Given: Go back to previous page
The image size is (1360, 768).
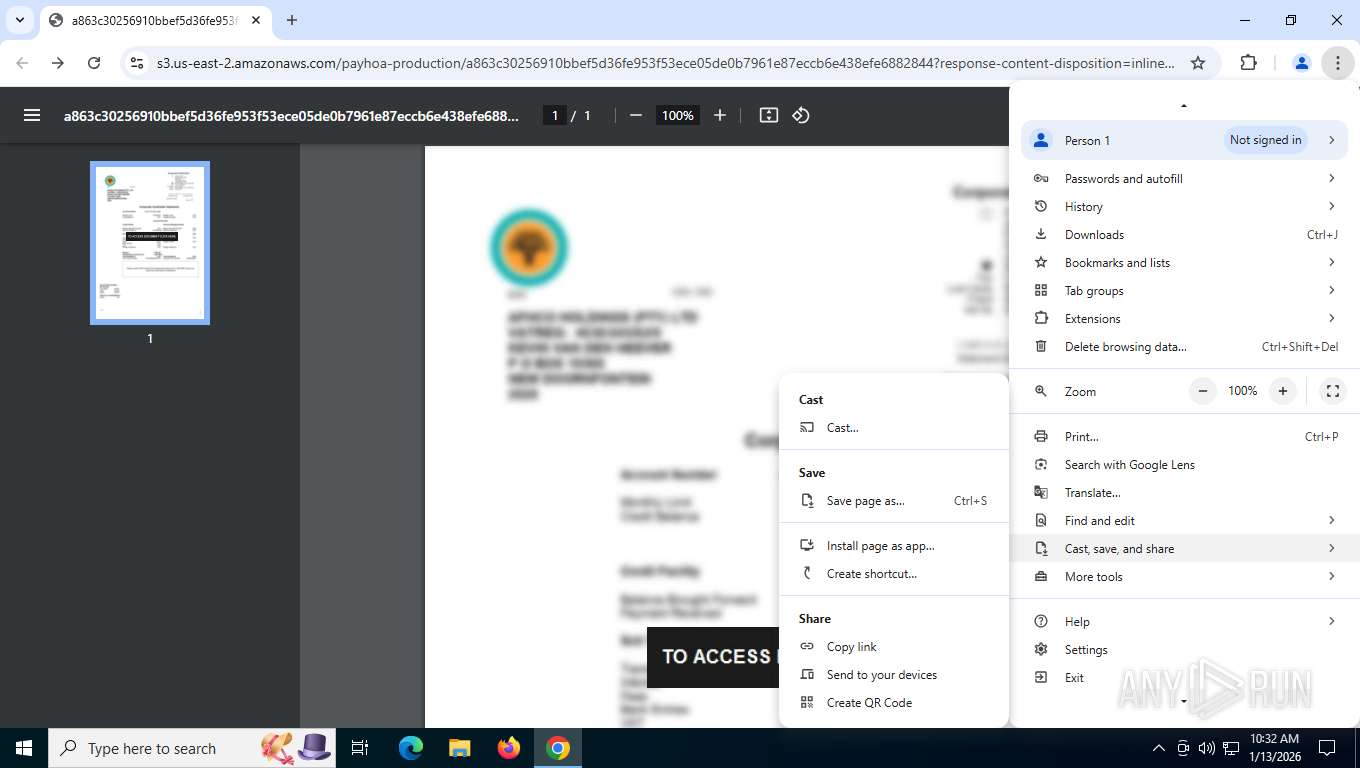Looking at the screenshot, I should (x=22, y=63).
